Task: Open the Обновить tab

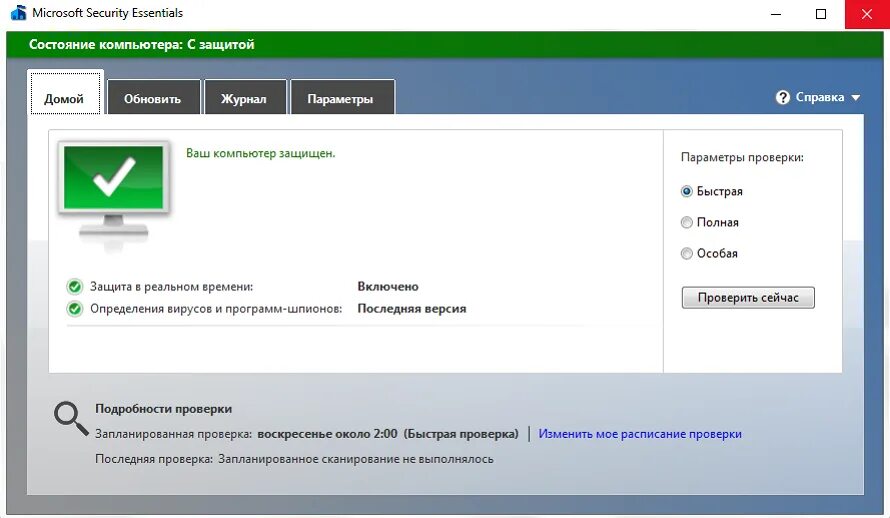Action: pyautogui.click(x=153, y=98)
